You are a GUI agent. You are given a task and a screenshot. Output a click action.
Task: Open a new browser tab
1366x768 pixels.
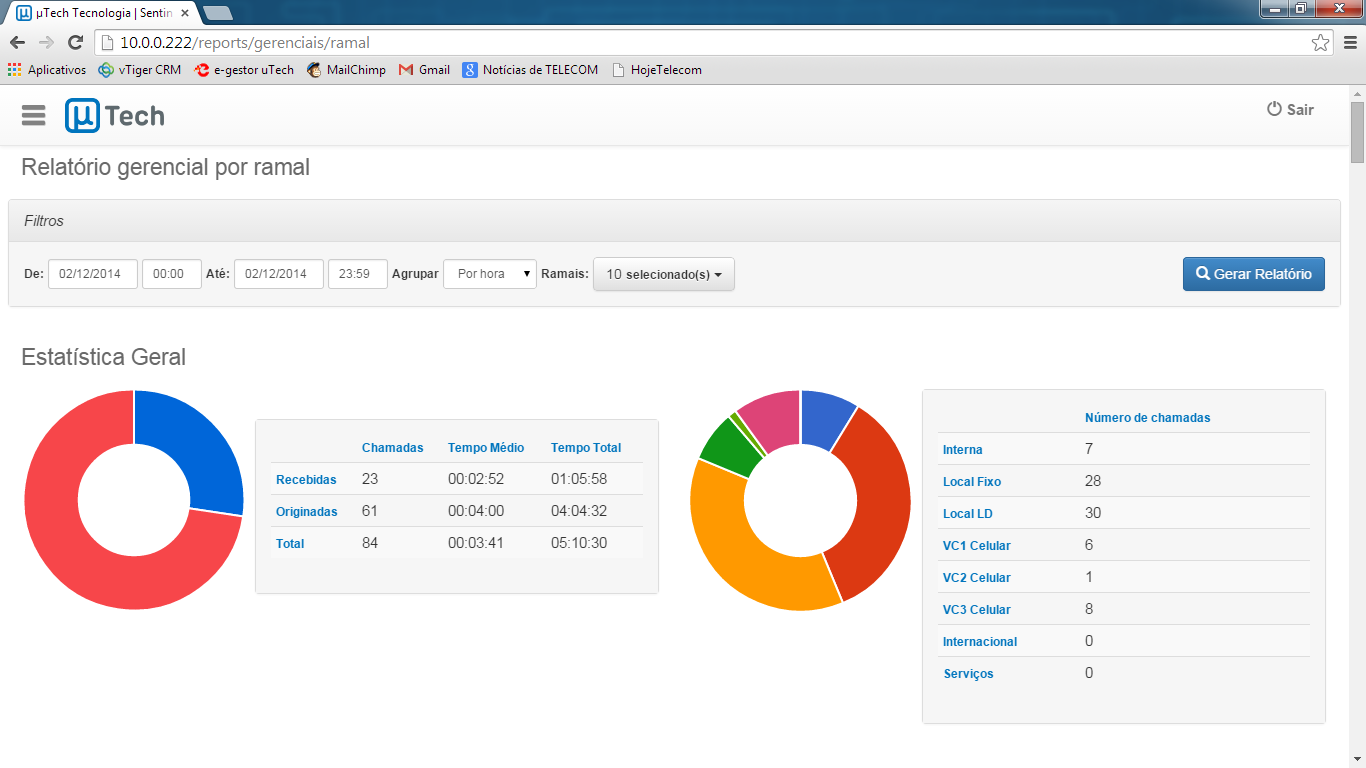point(217,13)
